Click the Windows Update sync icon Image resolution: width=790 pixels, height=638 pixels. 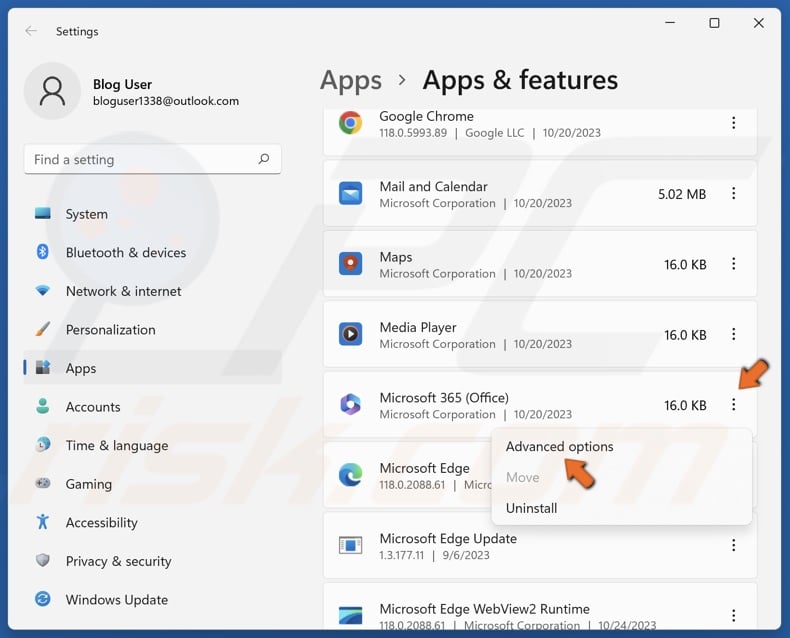[x=43, y=599]
